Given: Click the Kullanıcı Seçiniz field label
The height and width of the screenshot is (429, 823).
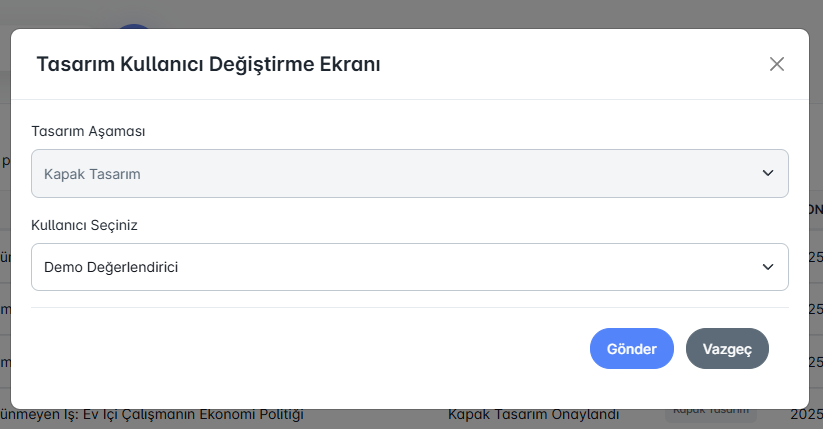Looking at the screenshot, I should click(84, 225).
